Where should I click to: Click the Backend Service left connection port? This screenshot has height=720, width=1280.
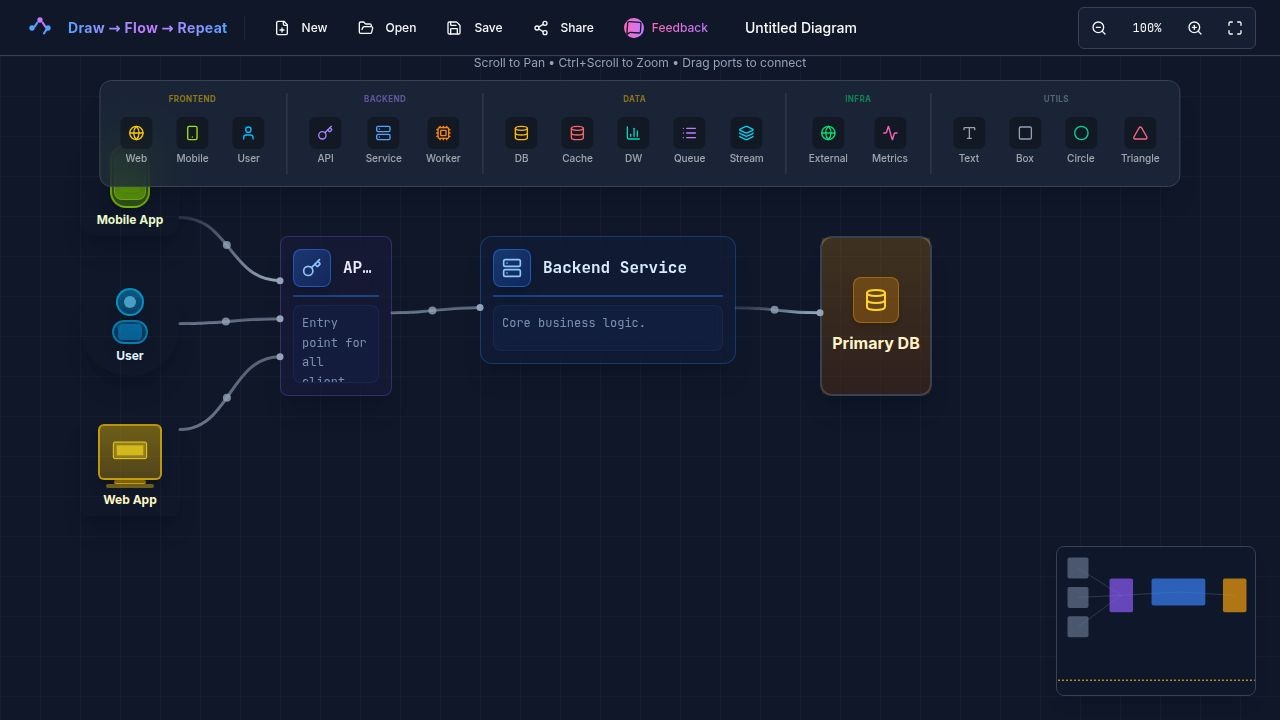(x=480, y=308)
